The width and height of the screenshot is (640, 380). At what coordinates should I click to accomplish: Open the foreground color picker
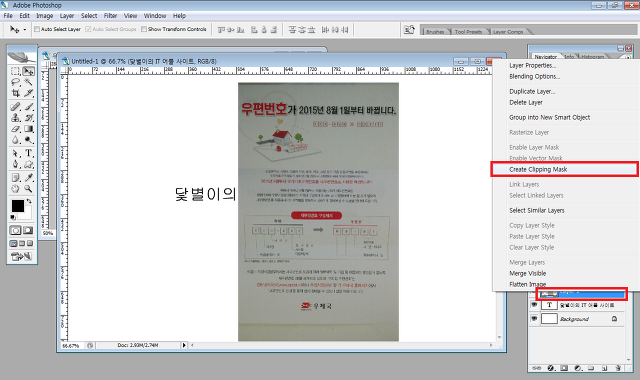[x=18, y=206]
